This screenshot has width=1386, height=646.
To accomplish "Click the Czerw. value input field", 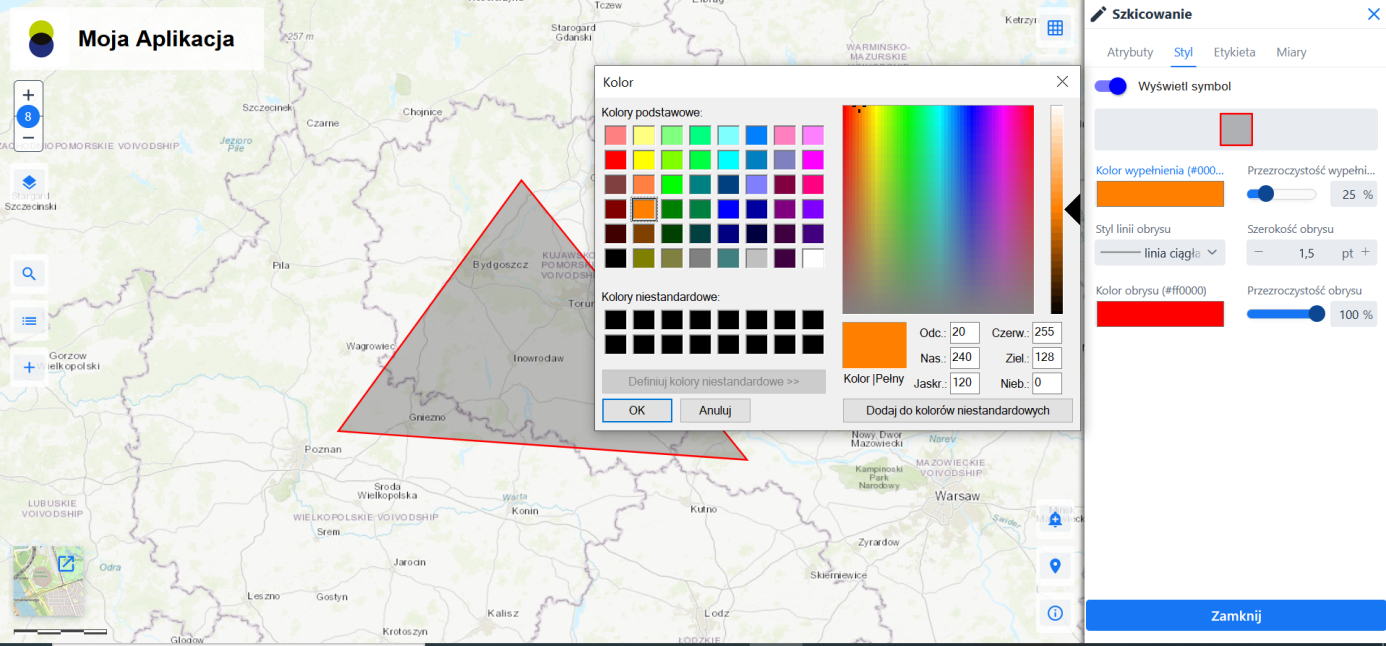I will point(1047,333).
